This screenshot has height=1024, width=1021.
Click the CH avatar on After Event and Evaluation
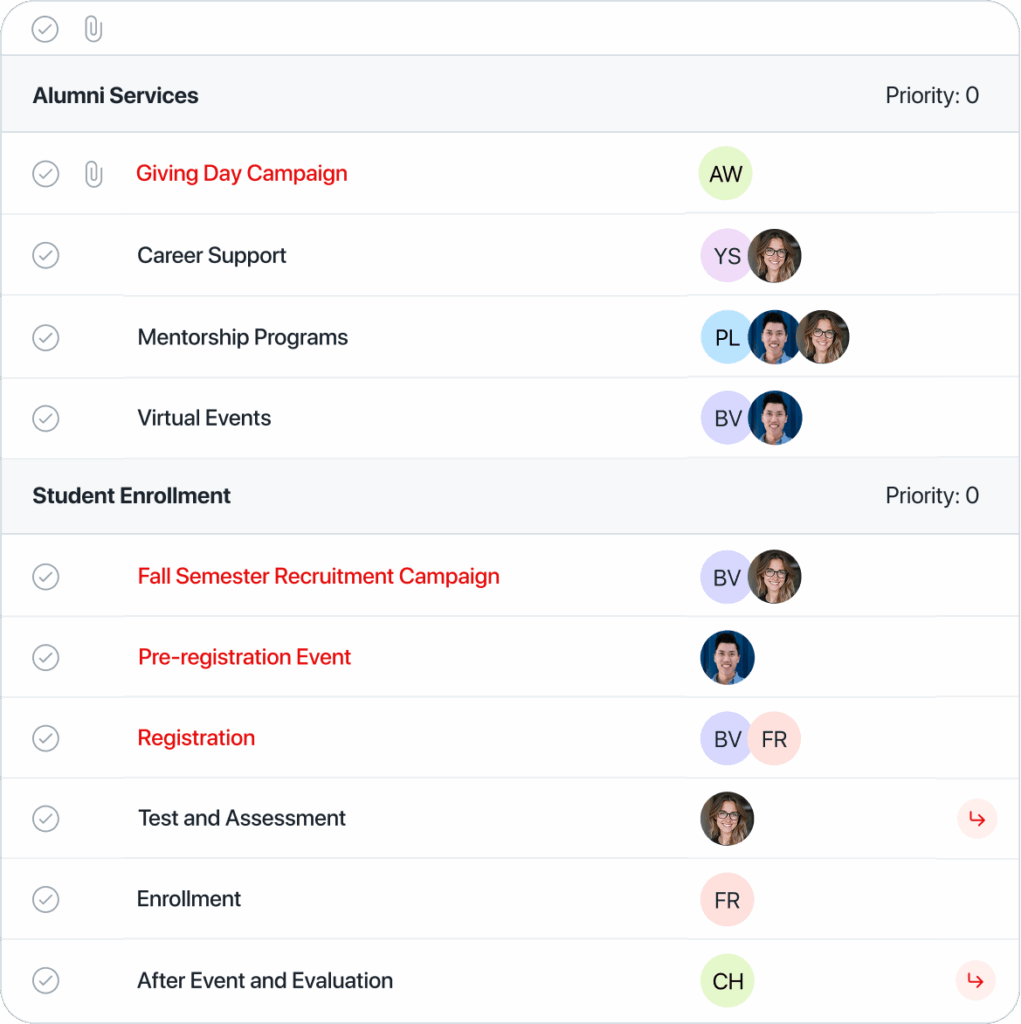[727, 981]
